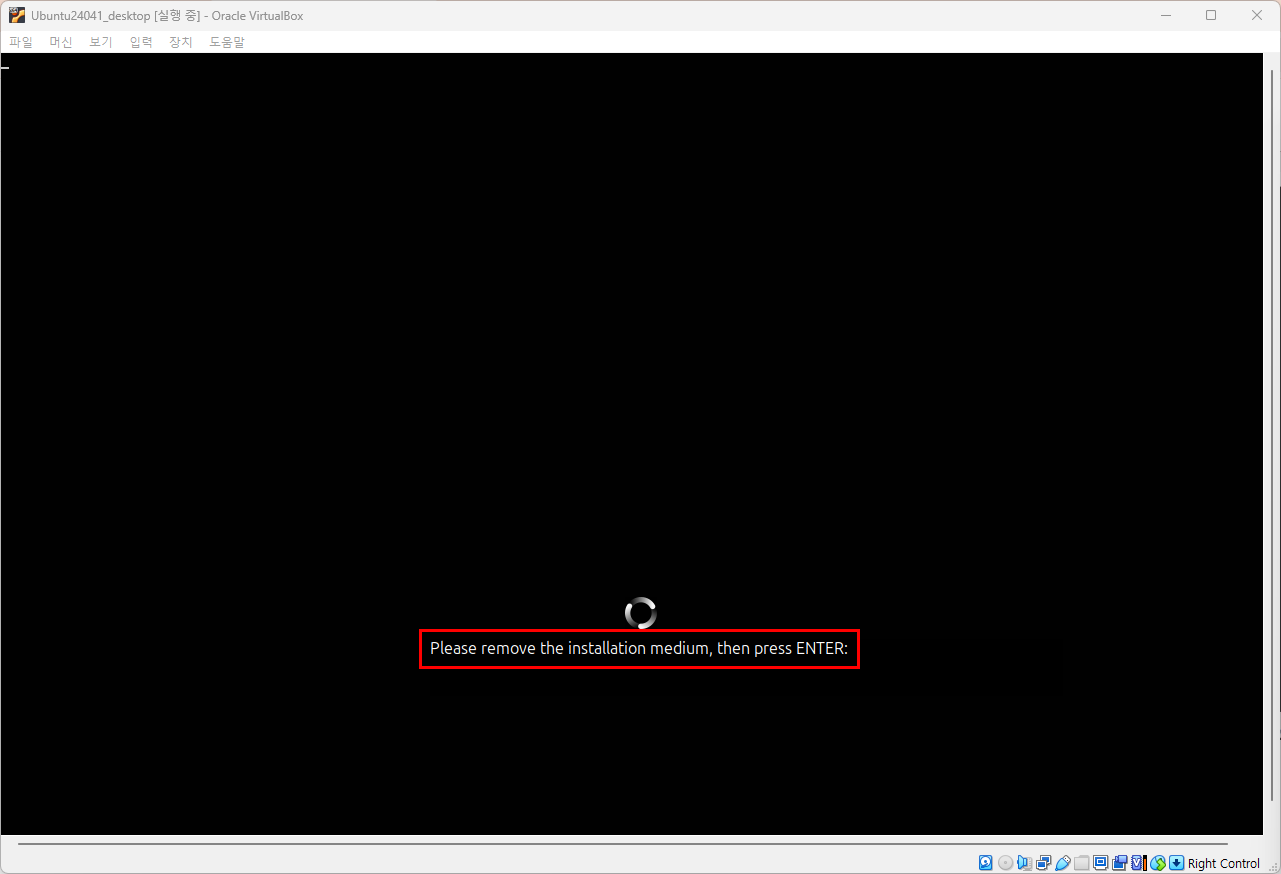The height and width of the screenshot is (874, 1281).
Task: Click the mouse integration status icon
Action: tap(1158, 863)
